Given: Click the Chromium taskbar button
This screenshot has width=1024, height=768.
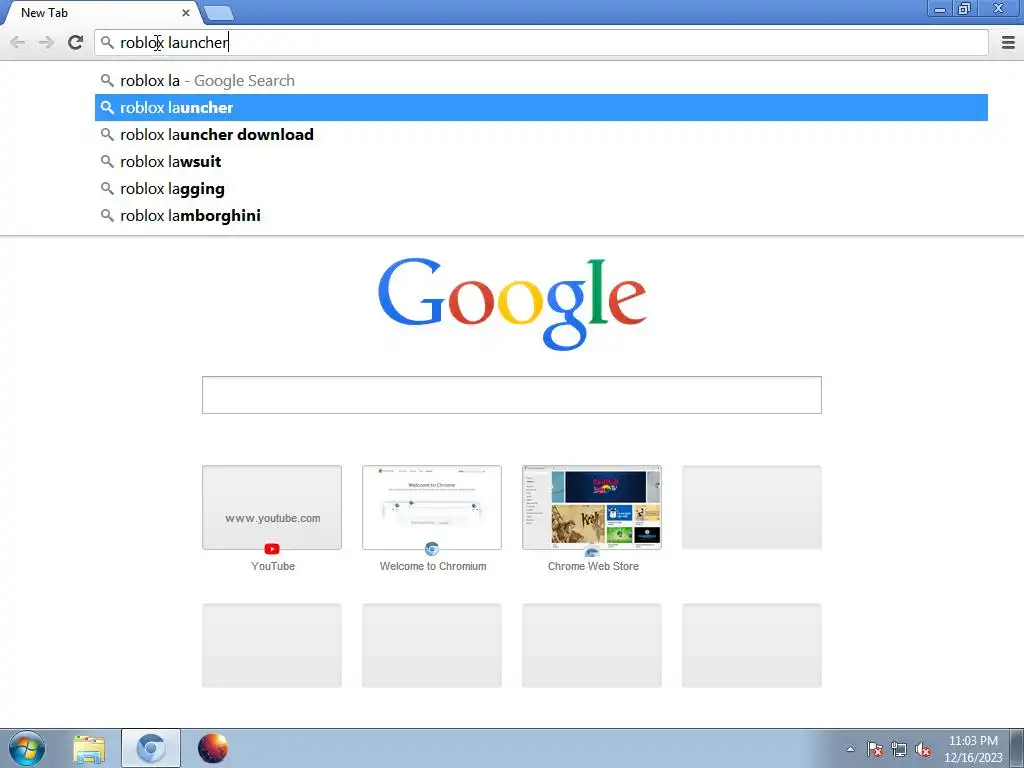Looking at the screenshot, I should [151, 748].
